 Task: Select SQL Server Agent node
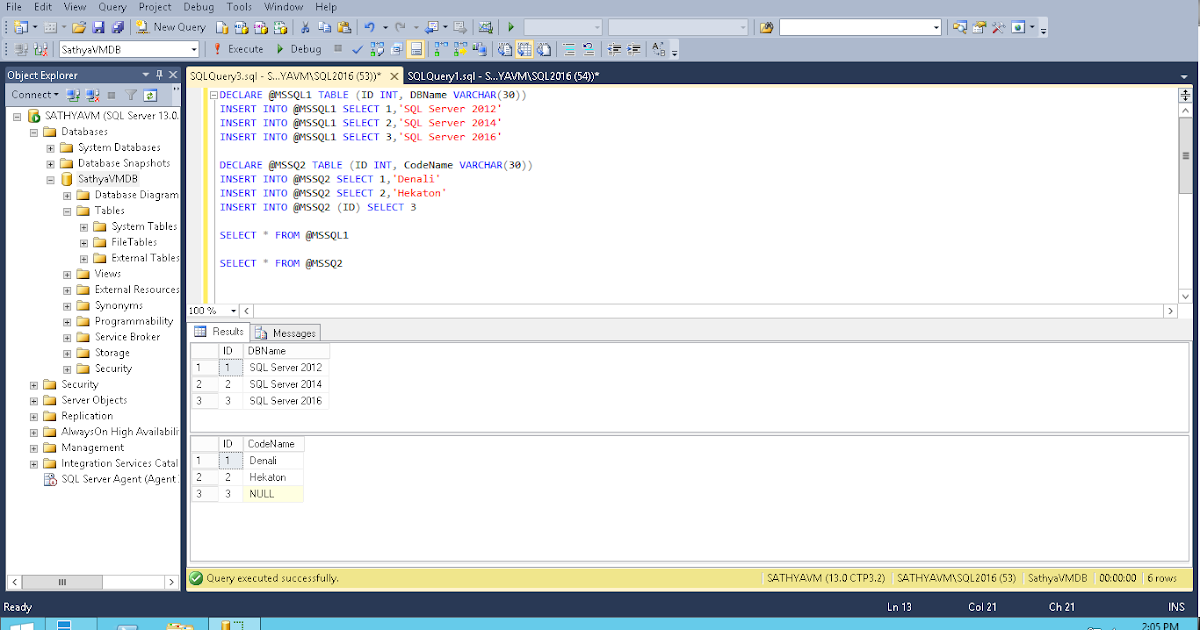coord(119,479)
